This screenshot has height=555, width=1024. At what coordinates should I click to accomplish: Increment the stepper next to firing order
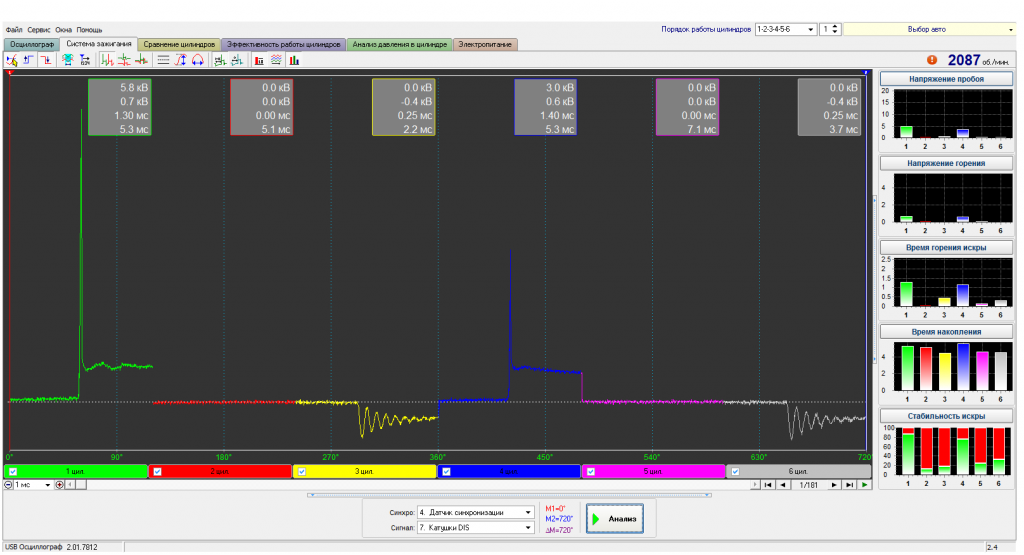(x=835, y=27)
